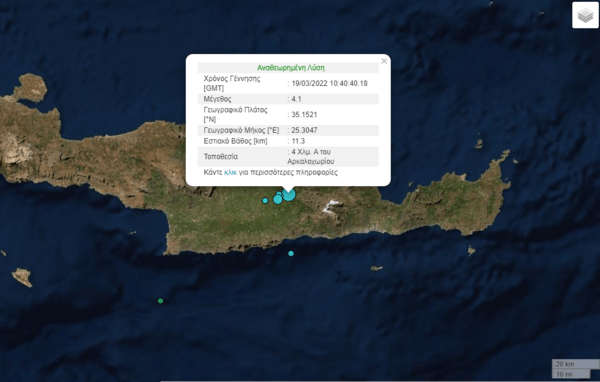Click the Τοποθεσία row label
Viewport: 600px width, 382px height.
point(220,157)
